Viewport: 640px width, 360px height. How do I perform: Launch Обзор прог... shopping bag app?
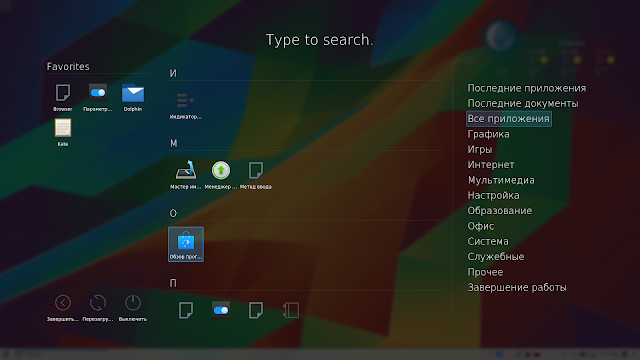(x=186, y=244)
